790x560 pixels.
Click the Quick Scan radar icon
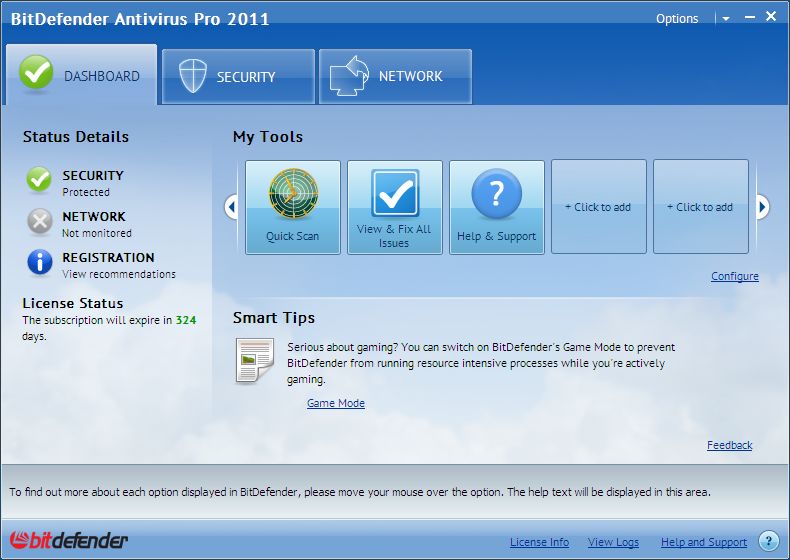293,196
